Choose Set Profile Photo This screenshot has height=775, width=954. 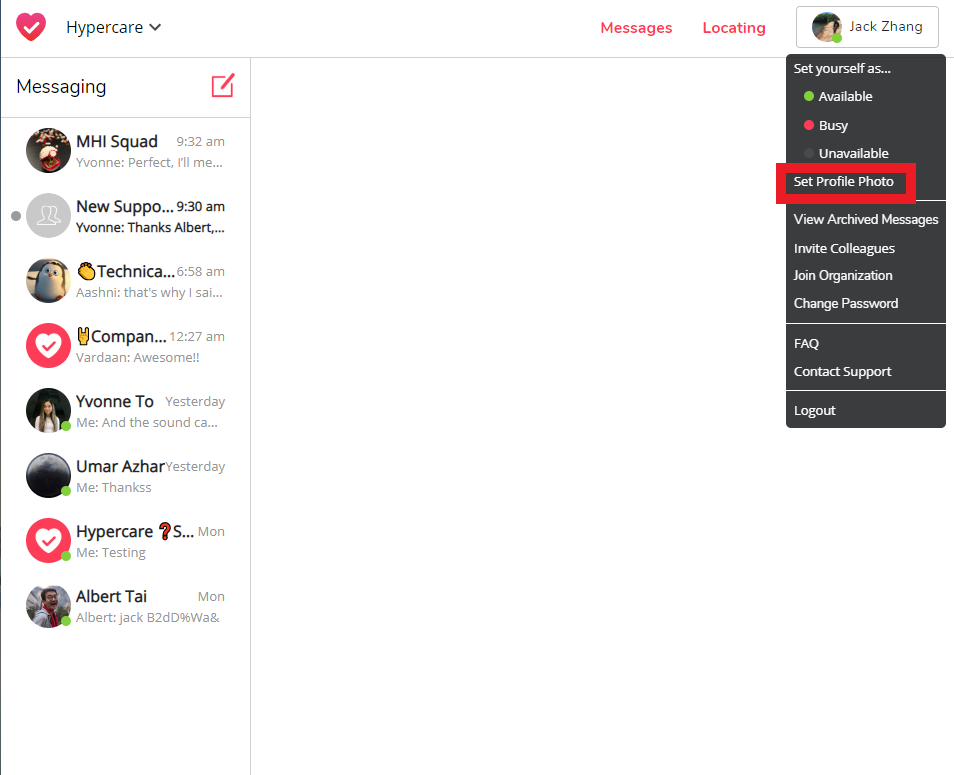pos(843,181)
